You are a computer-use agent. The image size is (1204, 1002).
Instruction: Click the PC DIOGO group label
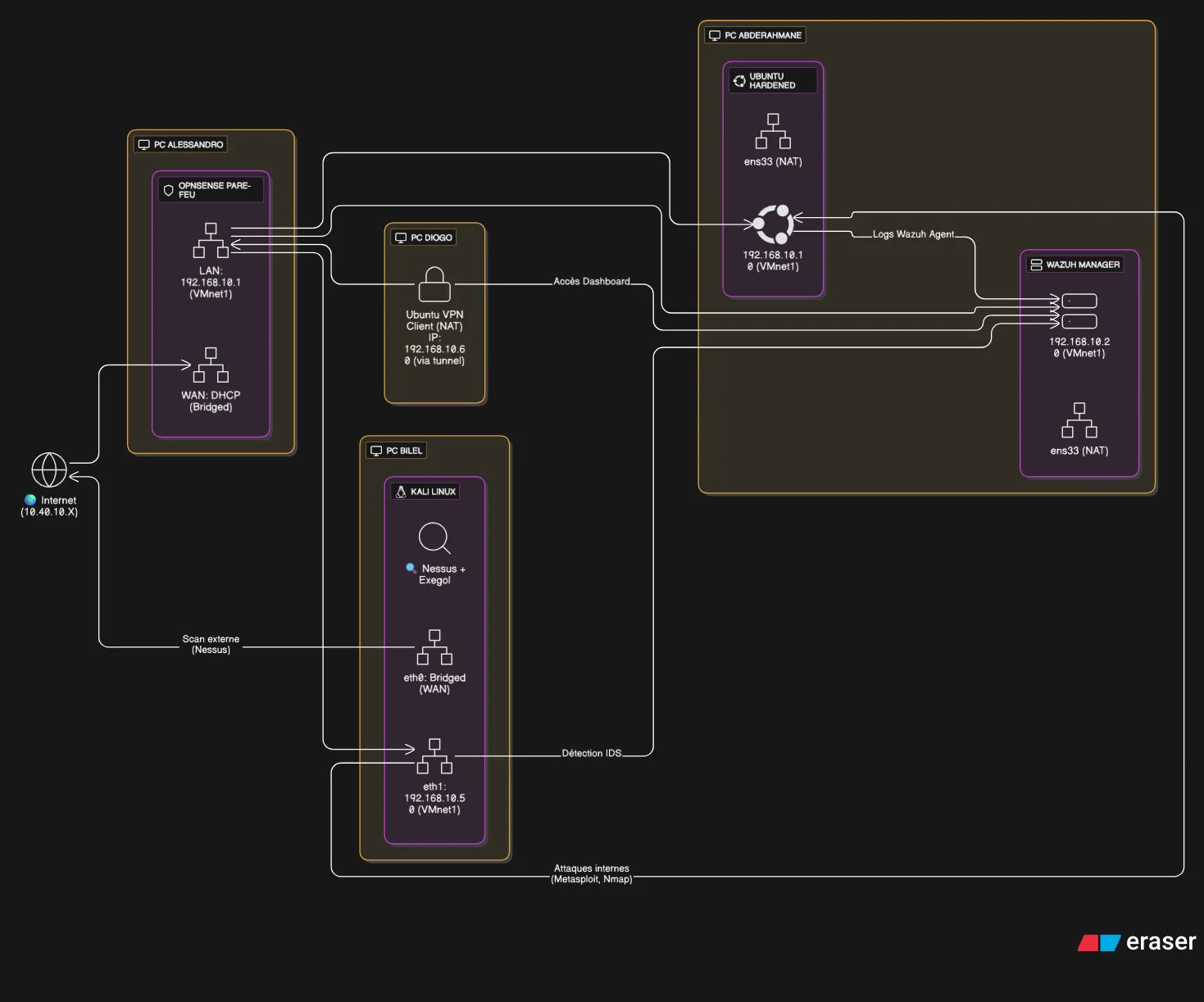coord(424,238)
